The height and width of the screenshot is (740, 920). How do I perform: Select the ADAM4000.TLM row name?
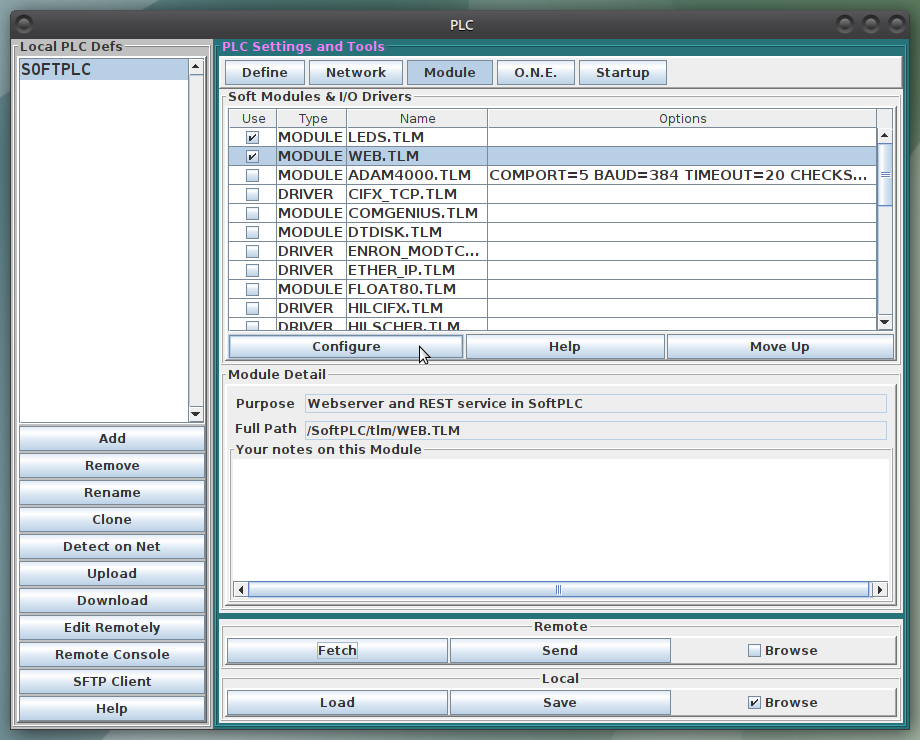[417, 175]
